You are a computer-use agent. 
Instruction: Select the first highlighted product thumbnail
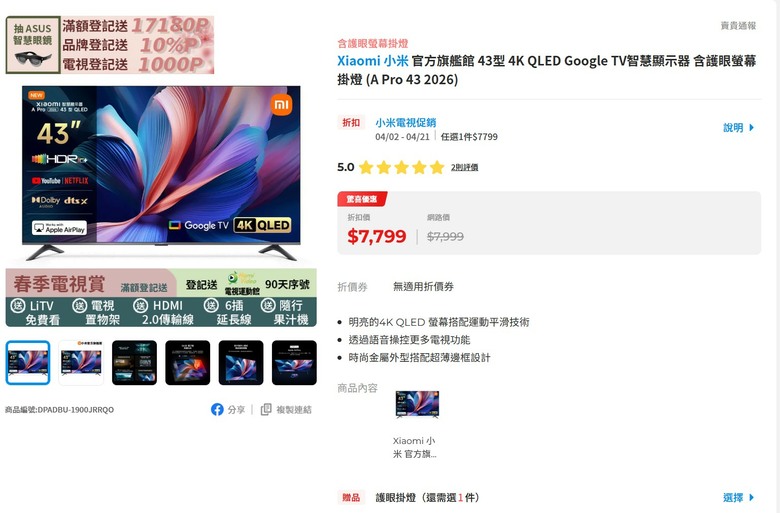[28, 362]
